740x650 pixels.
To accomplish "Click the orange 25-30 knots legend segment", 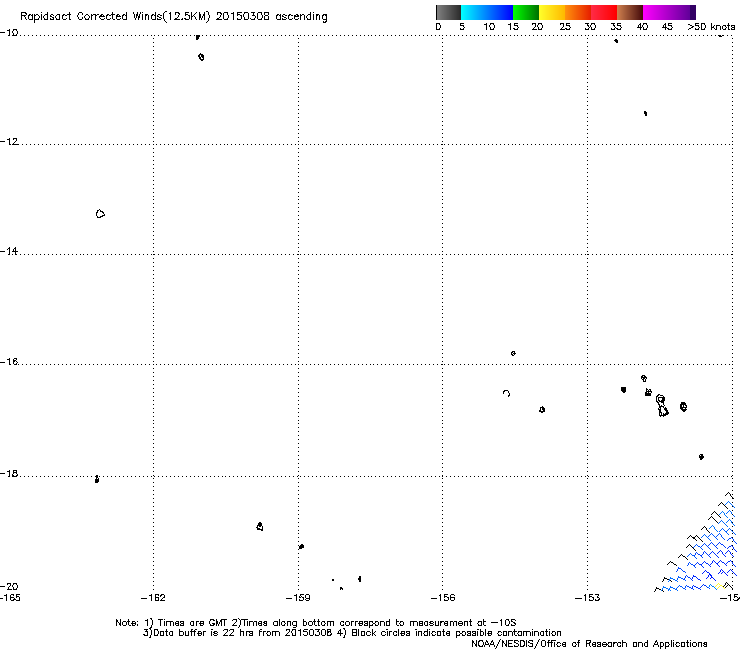I will pyautogui.click(x=578, y=12).
